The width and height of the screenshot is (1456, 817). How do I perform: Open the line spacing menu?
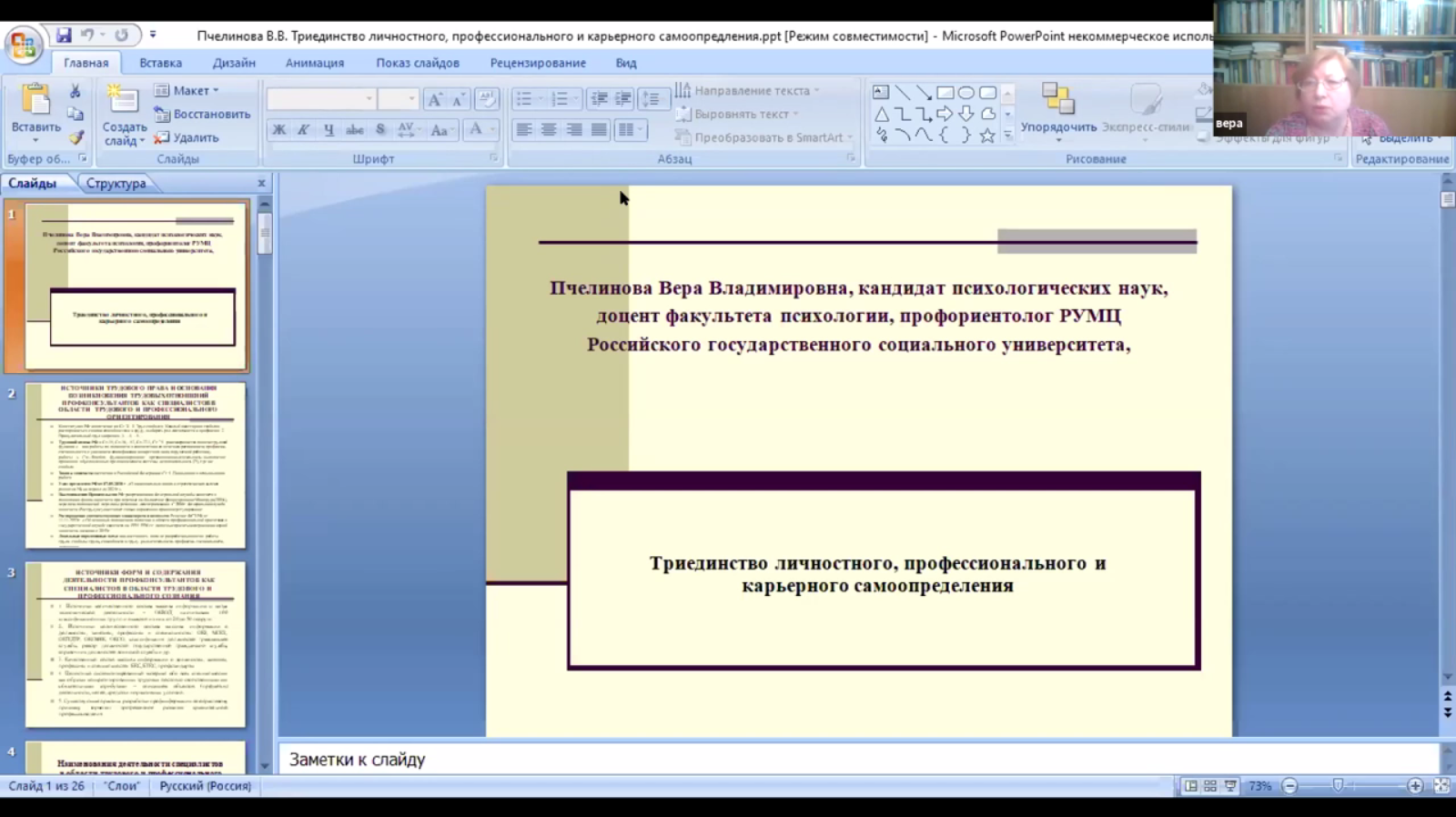[x=653, y=98]
